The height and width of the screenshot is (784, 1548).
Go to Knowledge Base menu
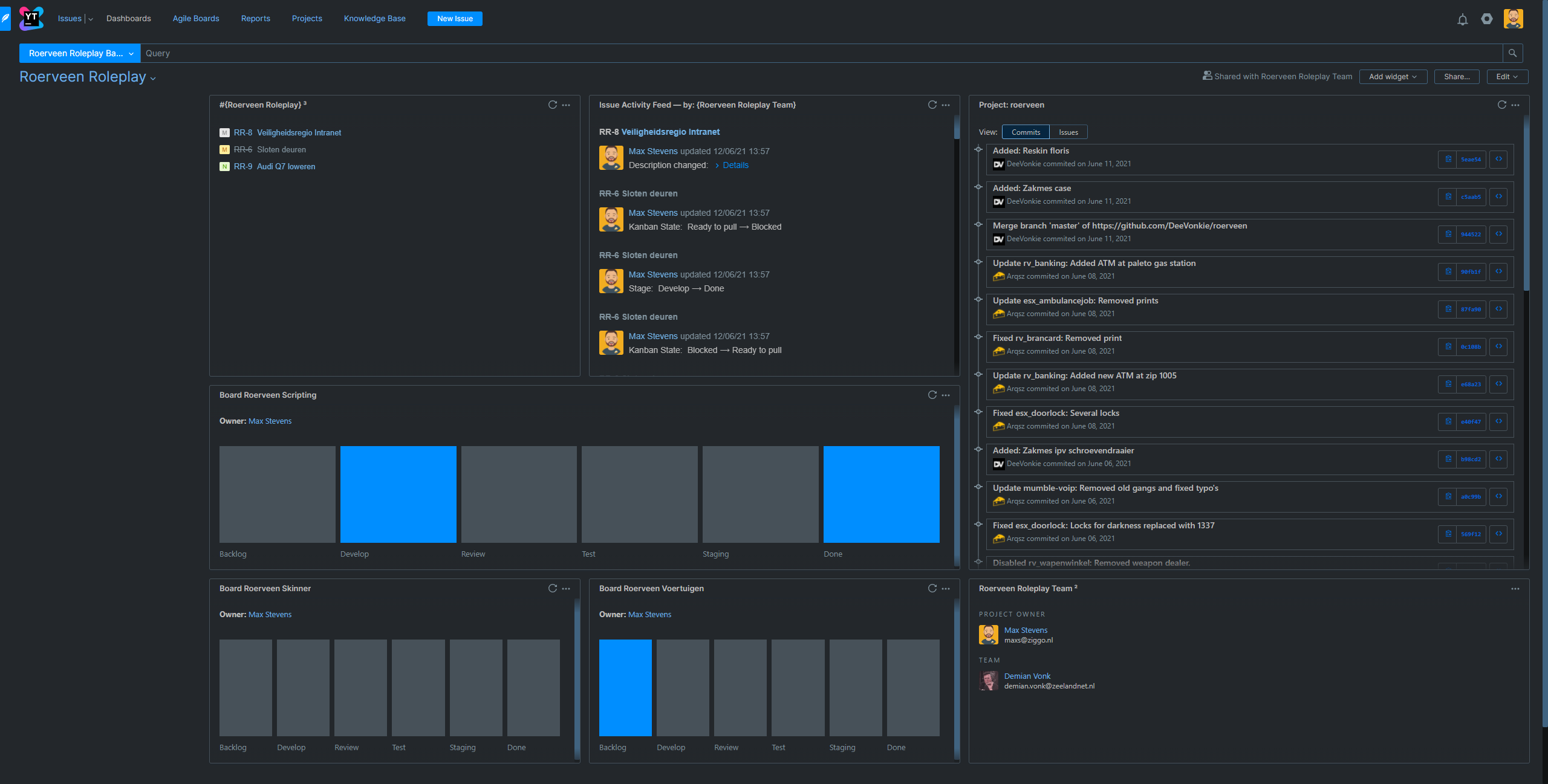tap(374, 19)
